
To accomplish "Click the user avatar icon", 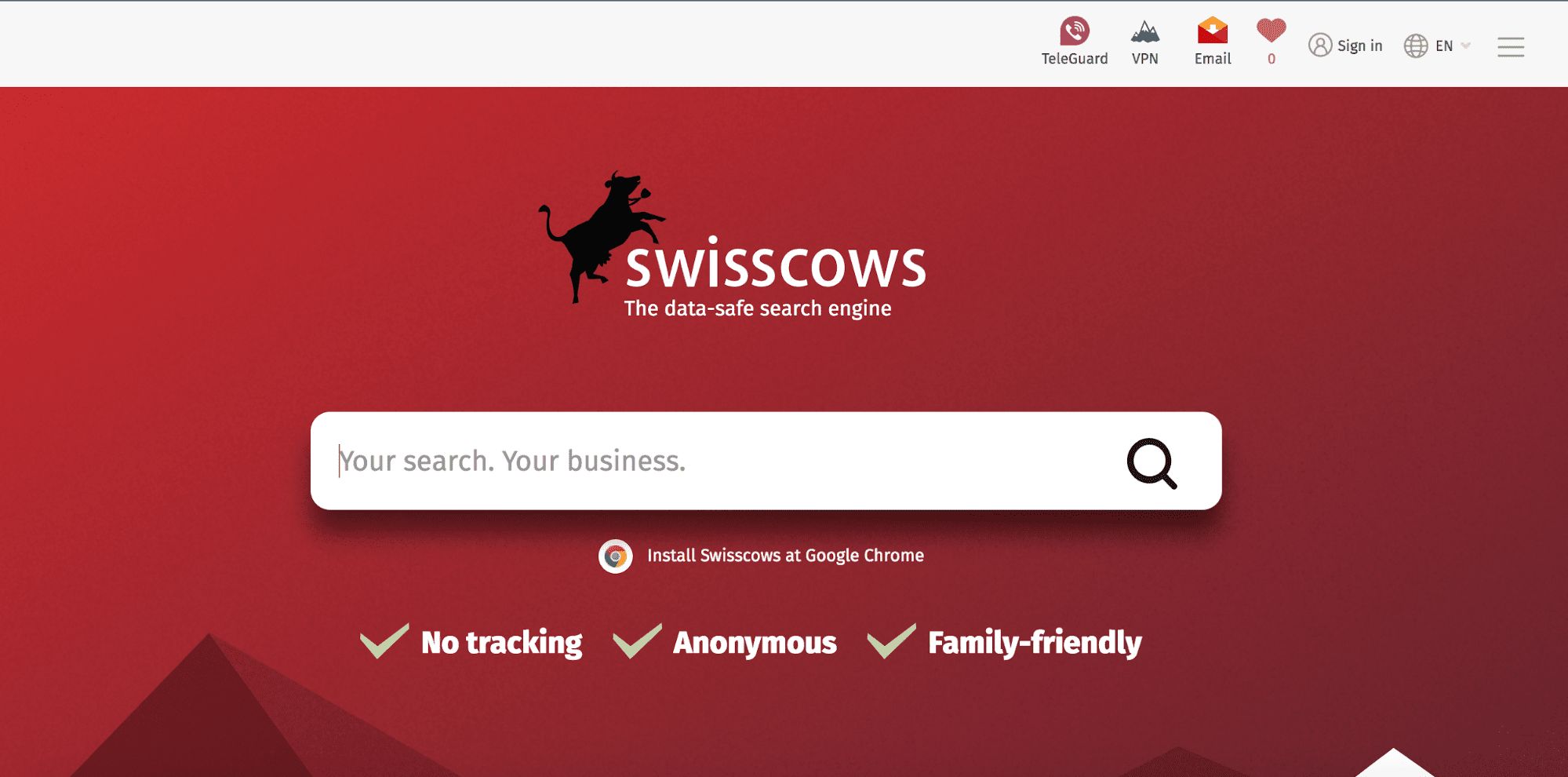I will click(1320, 46).
